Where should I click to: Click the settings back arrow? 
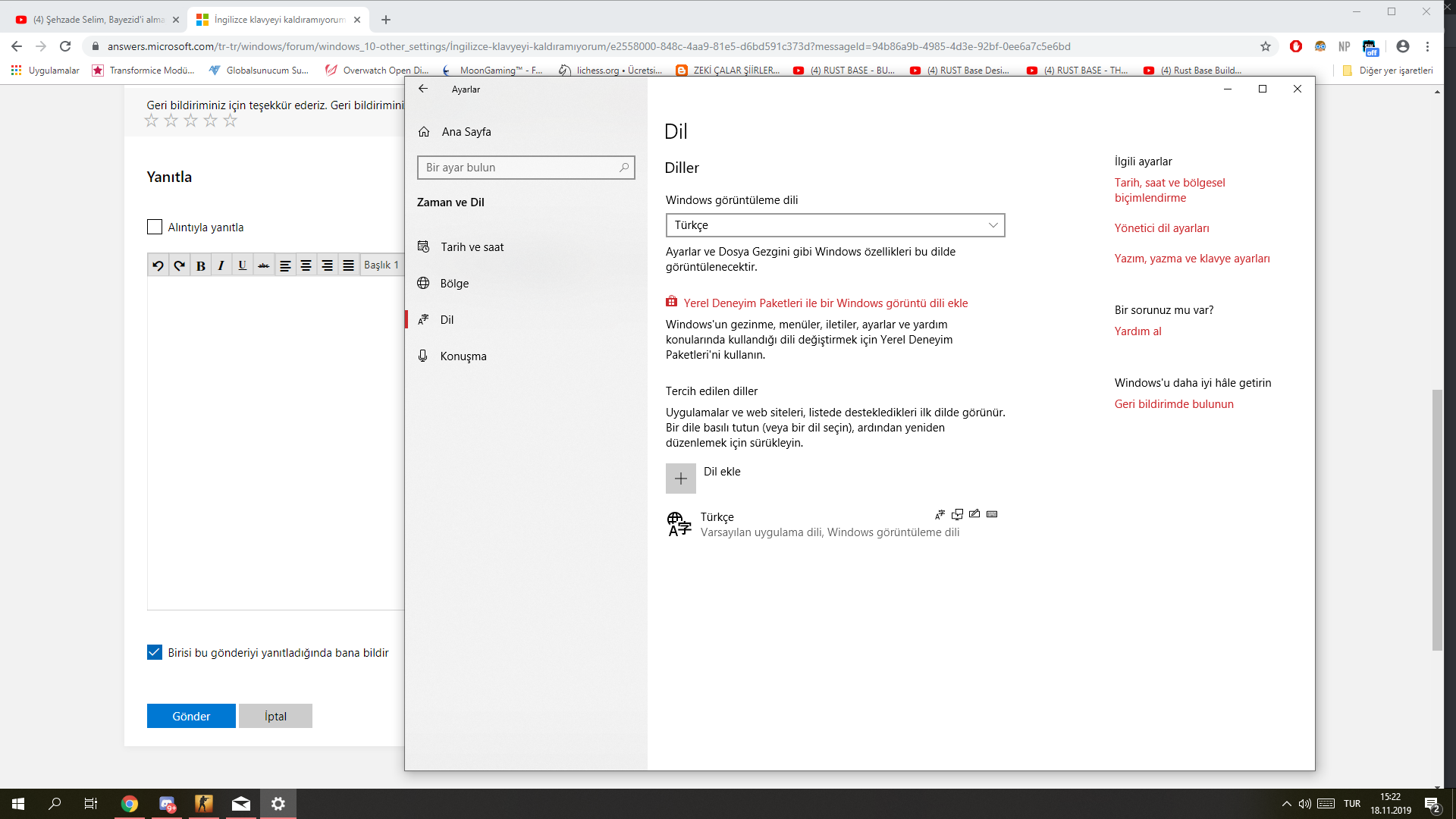coord(423,89)
